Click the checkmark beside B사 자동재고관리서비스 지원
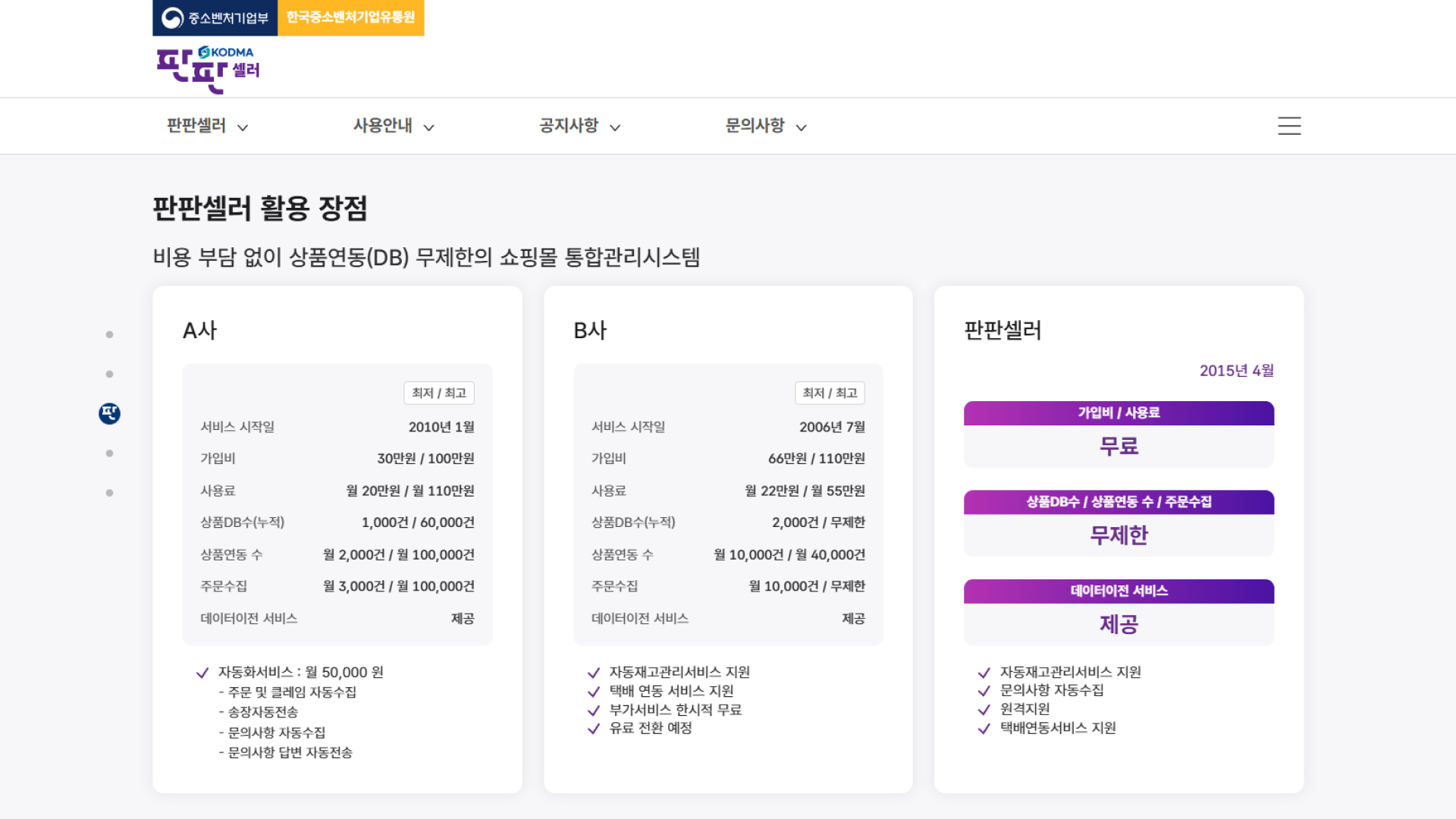Viewport: 1456px width, 819px height. click(594, 673)
